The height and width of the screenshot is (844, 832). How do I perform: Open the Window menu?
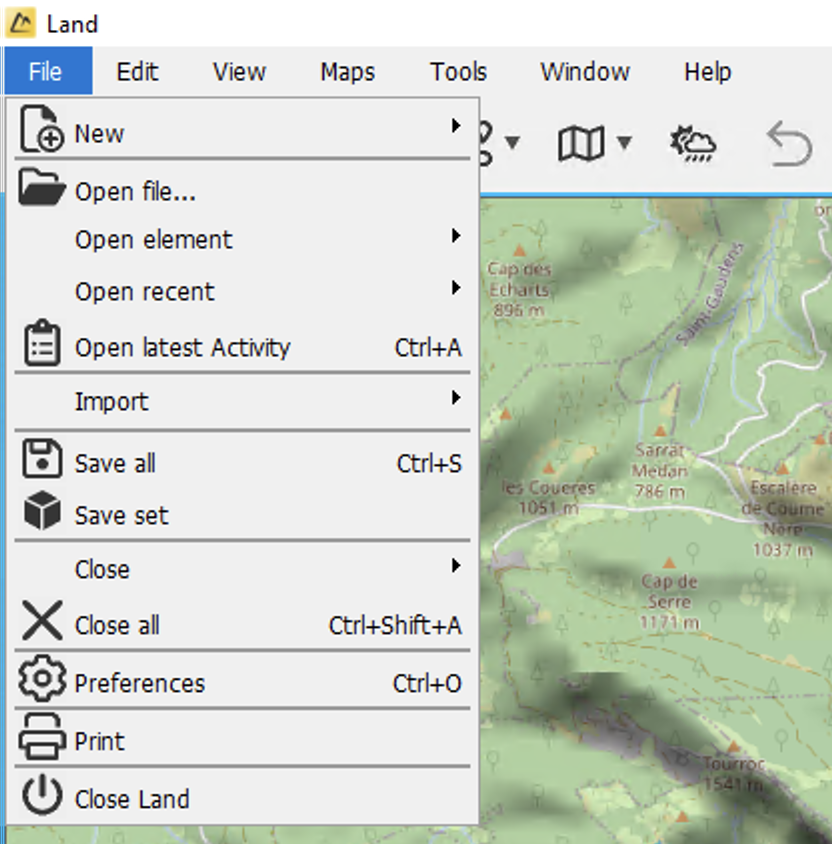[585, 71]
